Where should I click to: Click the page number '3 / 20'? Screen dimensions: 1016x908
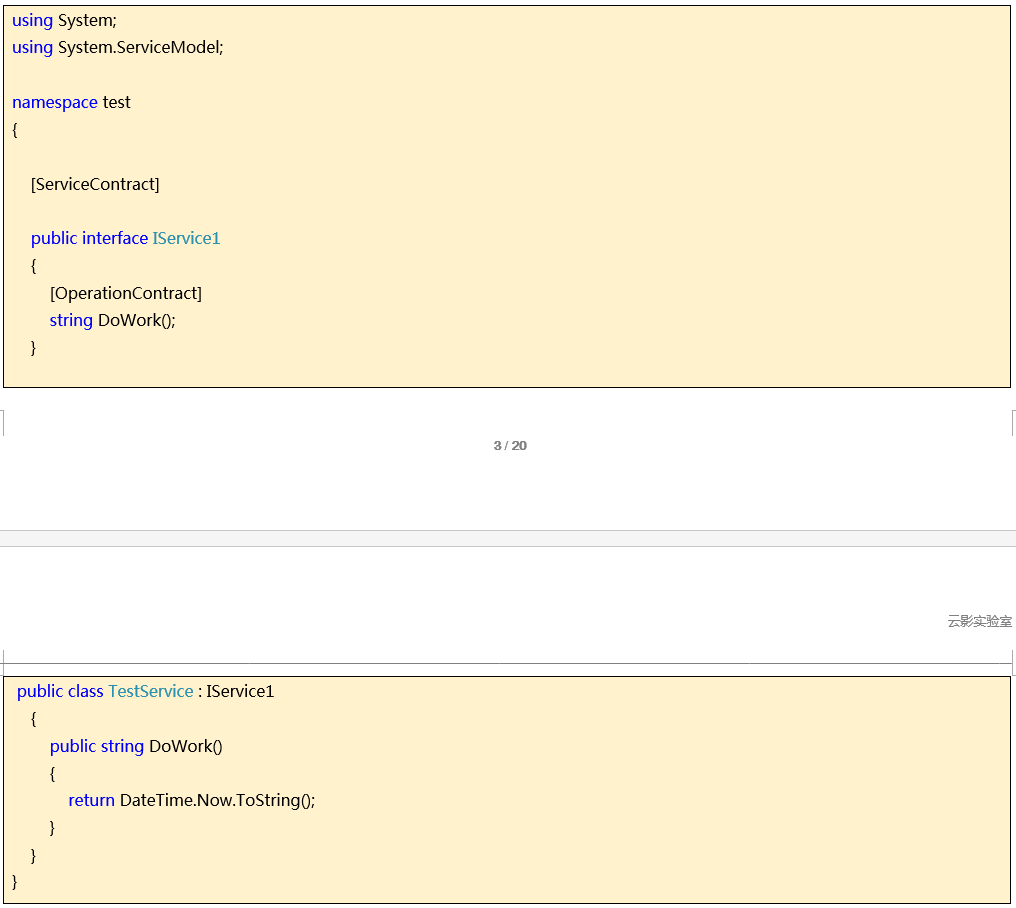coord(510,445)
